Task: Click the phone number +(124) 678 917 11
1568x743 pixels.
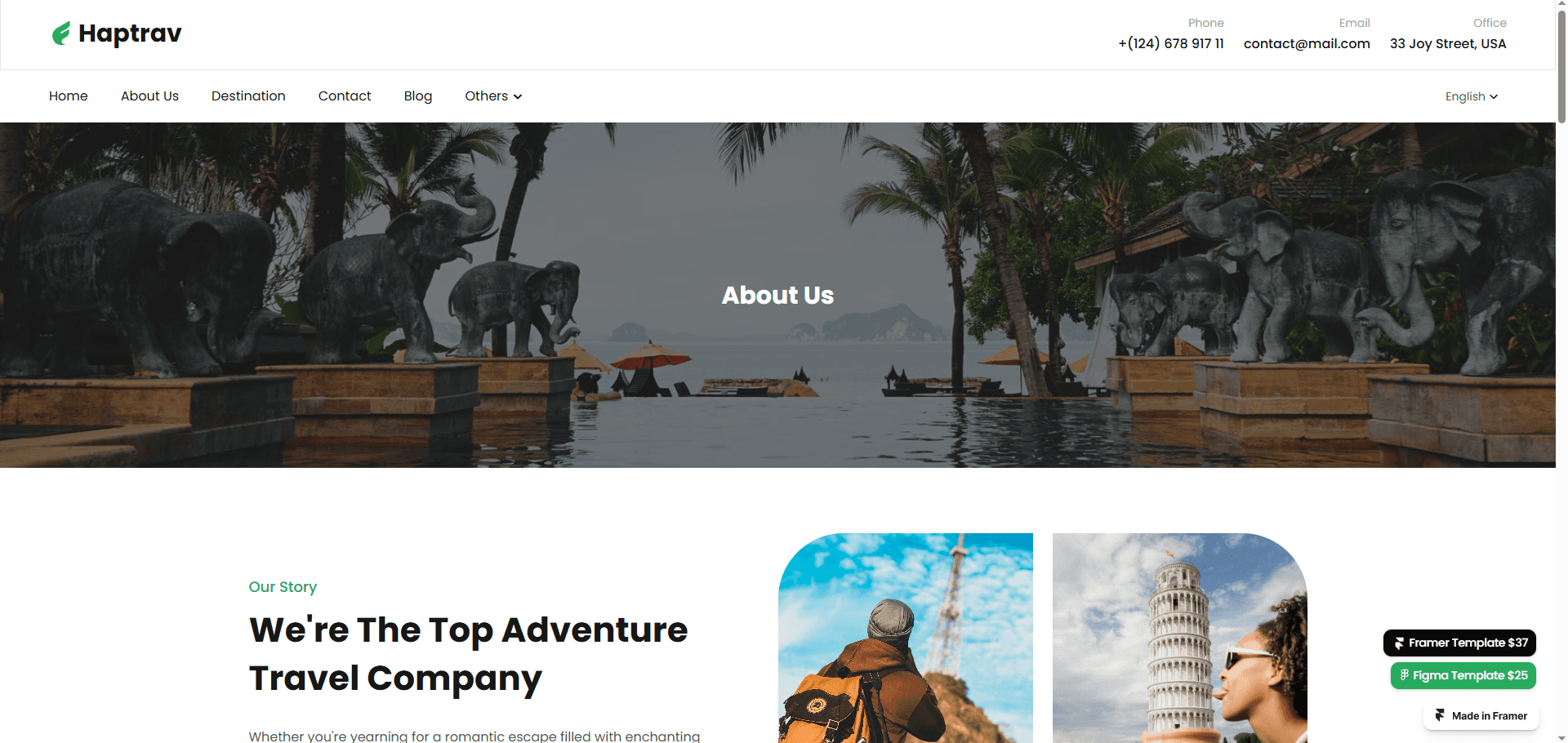Action: pyautogui.click(x=1171, y=43)
